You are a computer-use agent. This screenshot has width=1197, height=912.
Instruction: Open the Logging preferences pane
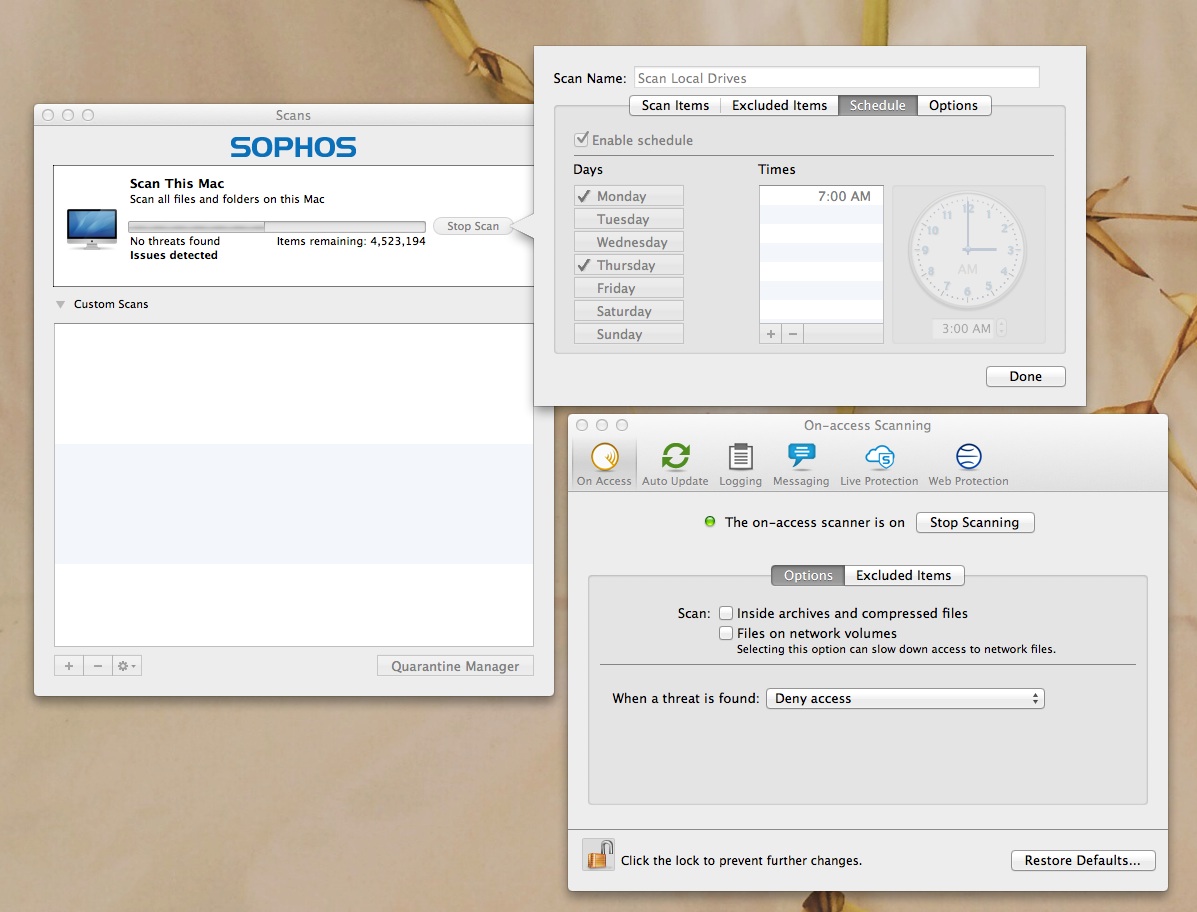[740, 463]
